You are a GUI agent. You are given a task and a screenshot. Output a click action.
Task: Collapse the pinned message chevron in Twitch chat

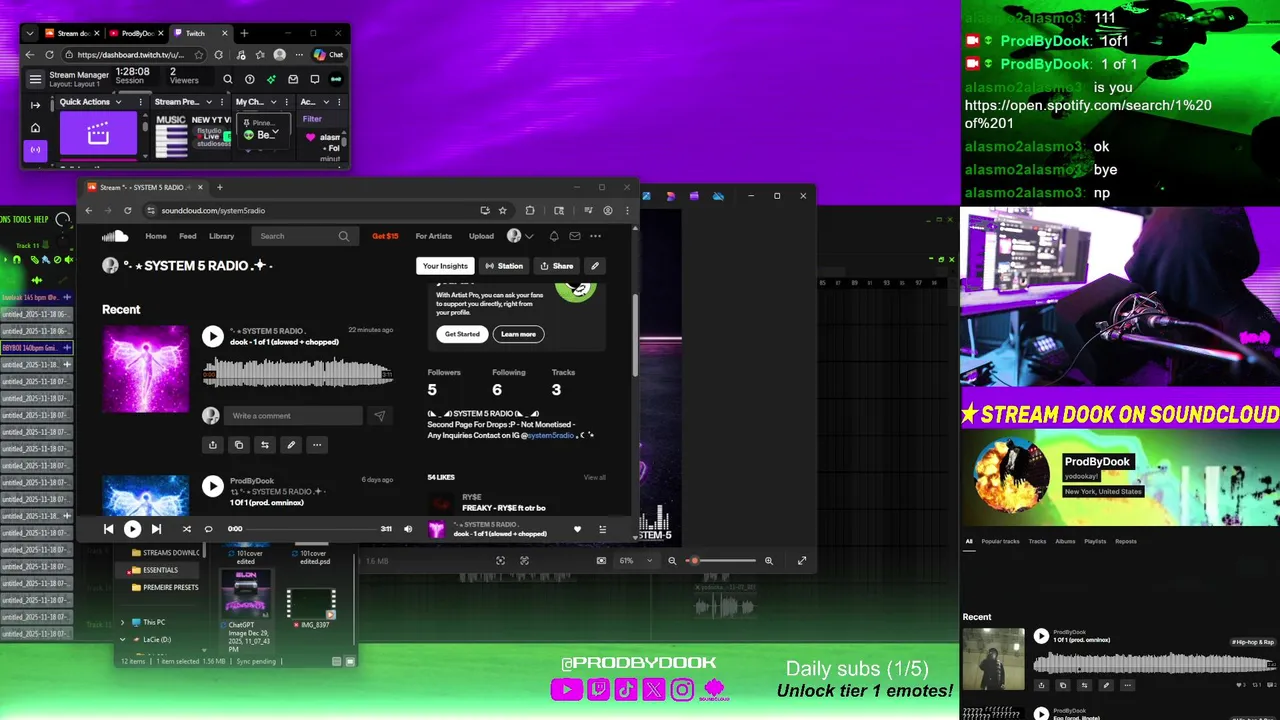[x=276, y=132]
